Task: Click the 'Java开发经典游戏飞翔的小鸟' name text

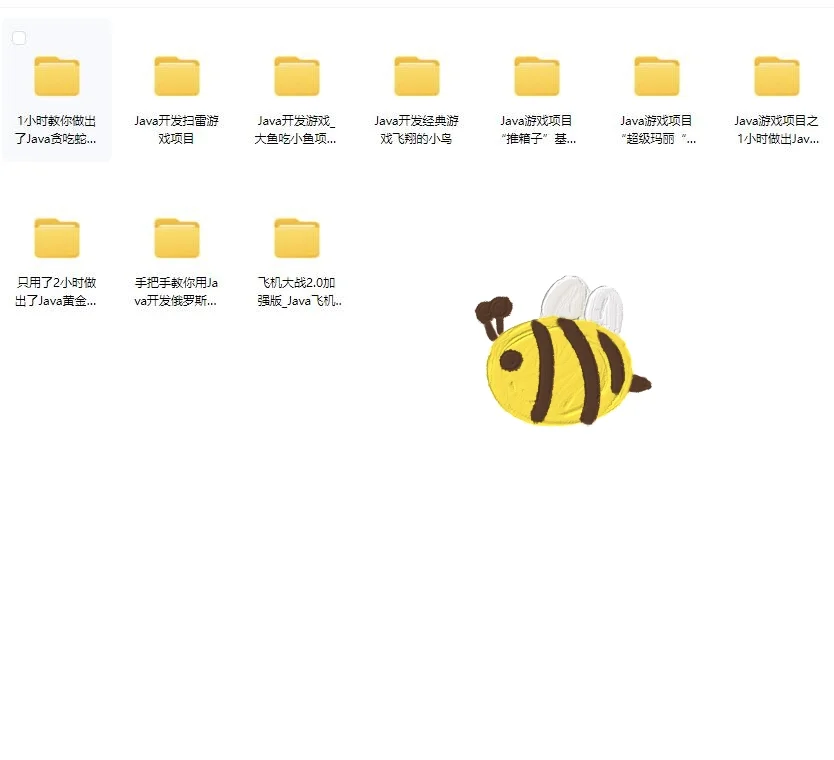Action: pos(416,126)
